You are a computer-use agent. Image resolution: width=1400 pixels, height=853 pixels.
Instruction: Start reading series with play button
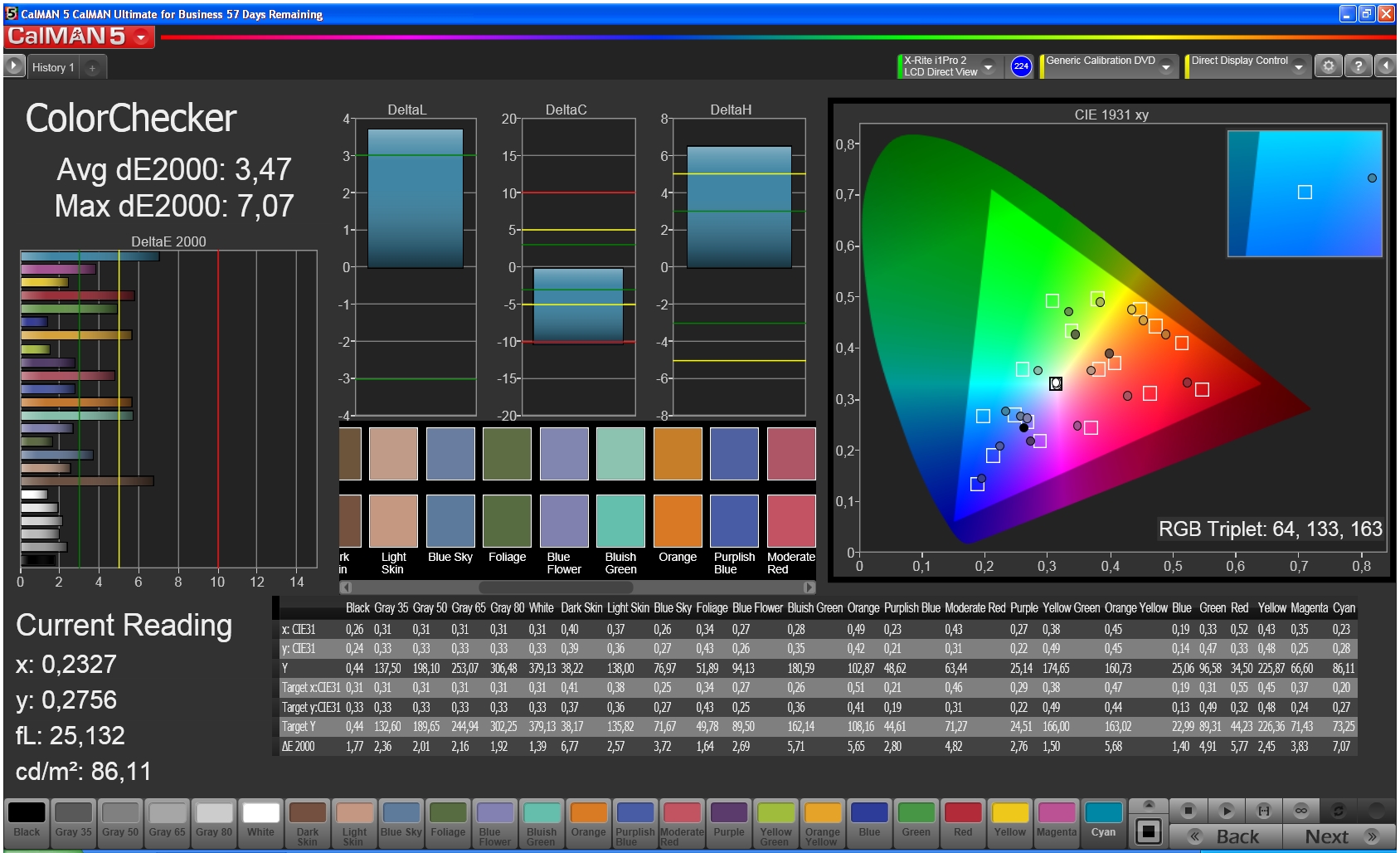1226,811
